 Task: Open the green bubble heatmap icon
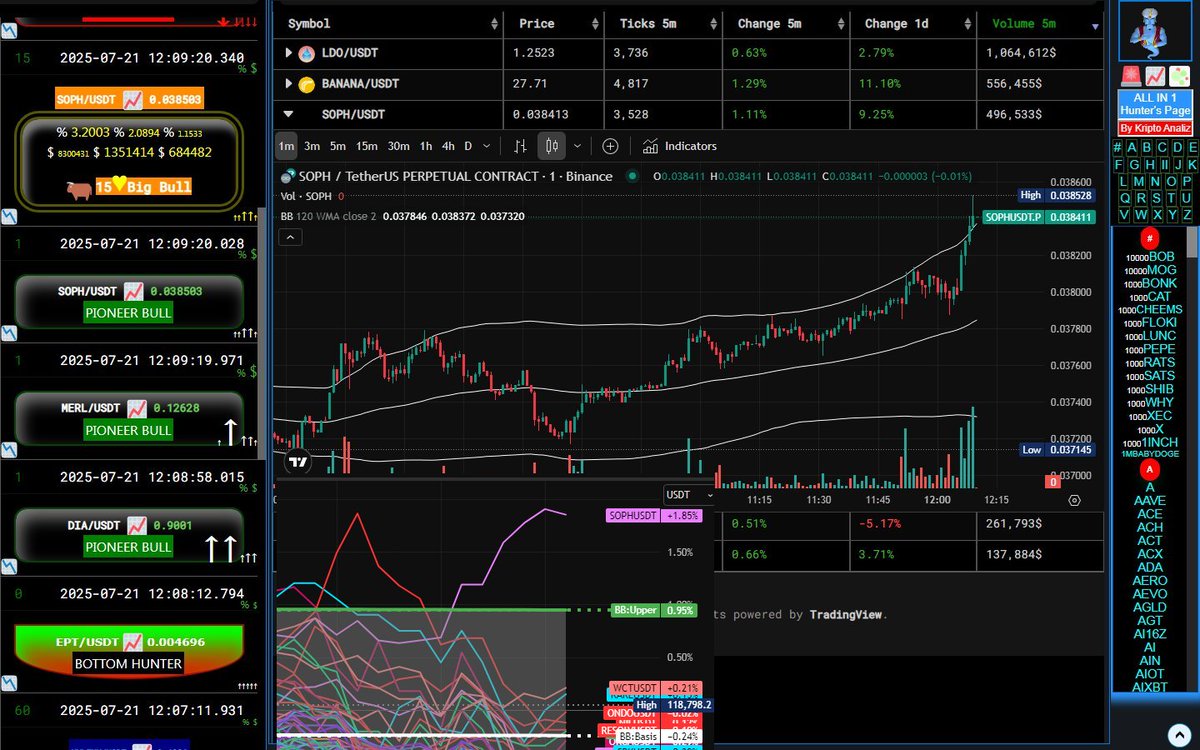1179,76
